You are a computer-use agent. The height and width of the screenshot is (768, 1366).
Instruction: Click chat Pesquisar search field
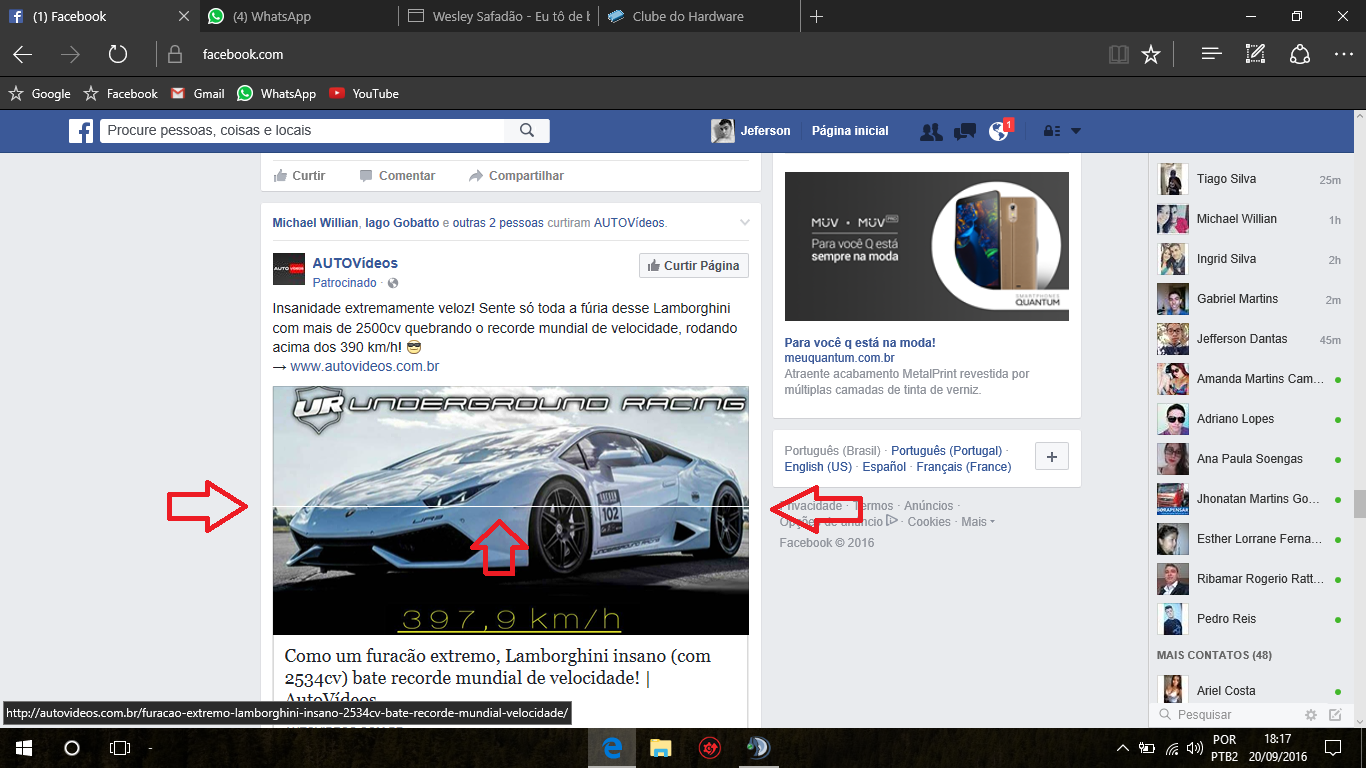tap(1228, 715)
